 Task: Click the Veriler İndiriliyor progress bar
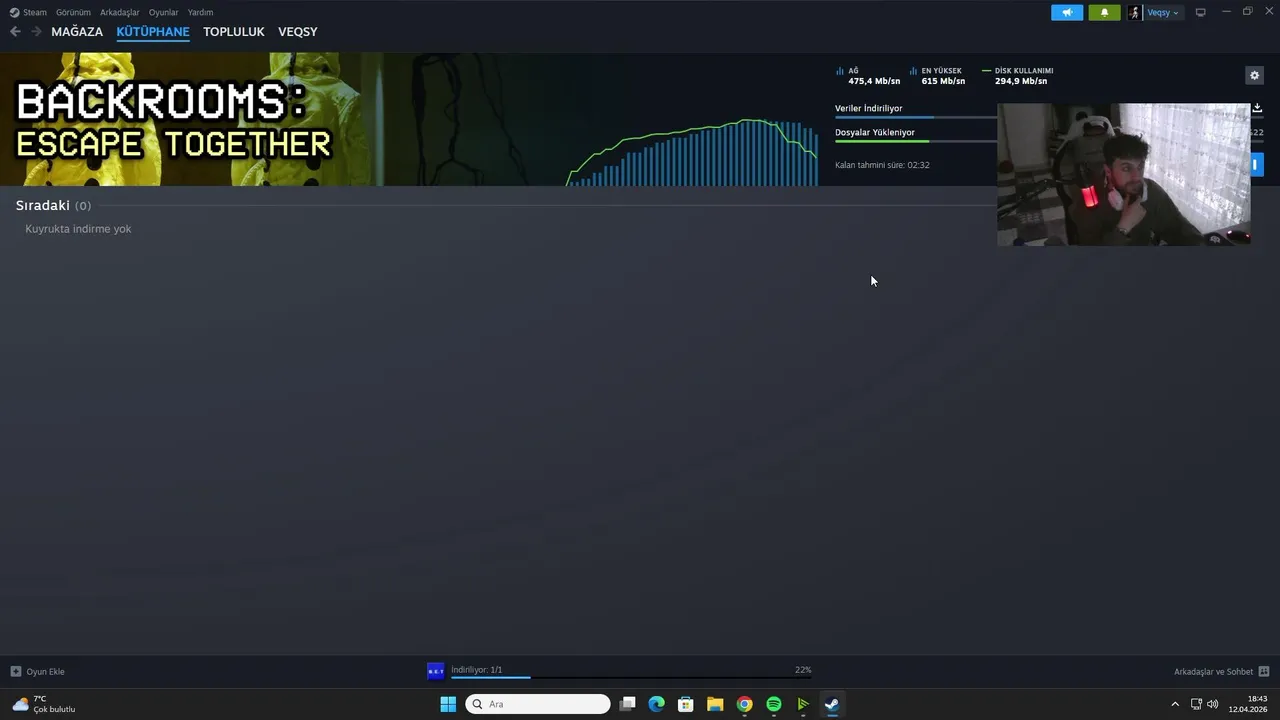[x=916, y=117]
